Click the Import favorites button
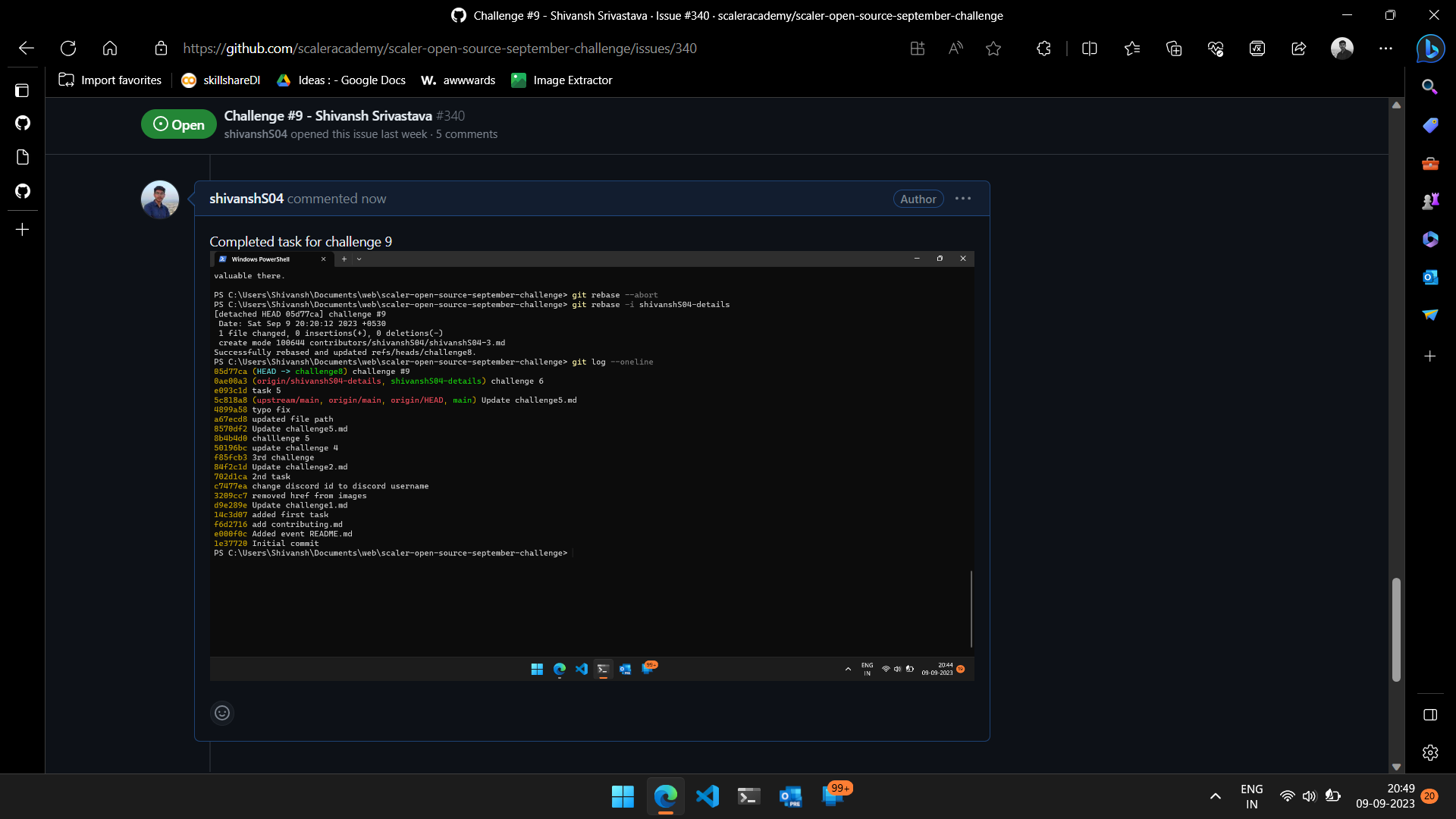The width and height of the screenshot is (1456, 819). pos(109,80)
